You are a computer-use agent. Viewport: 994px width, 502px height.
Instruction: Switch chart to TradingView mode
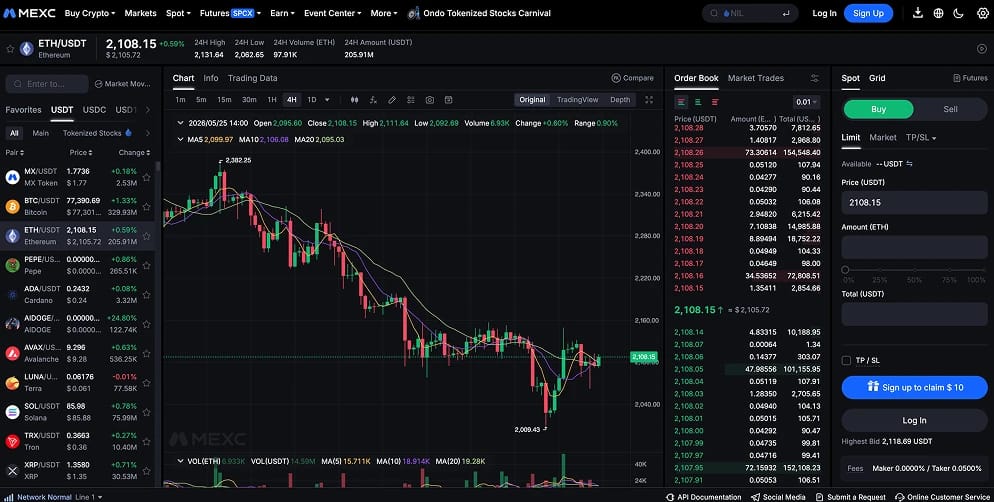(578, 100)
